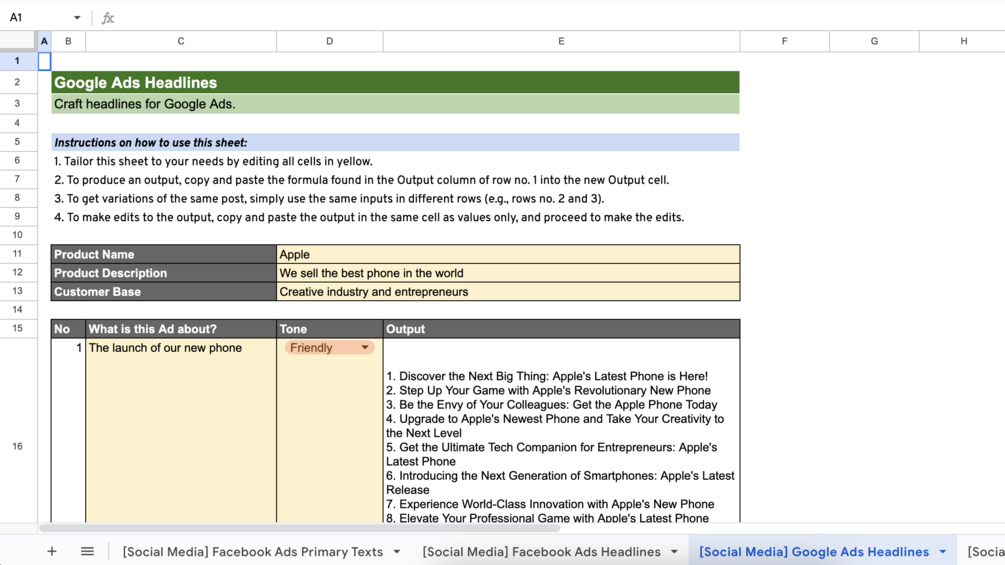Click the fx formula icon
This screenshot has height=565, width=1005.
108,18
